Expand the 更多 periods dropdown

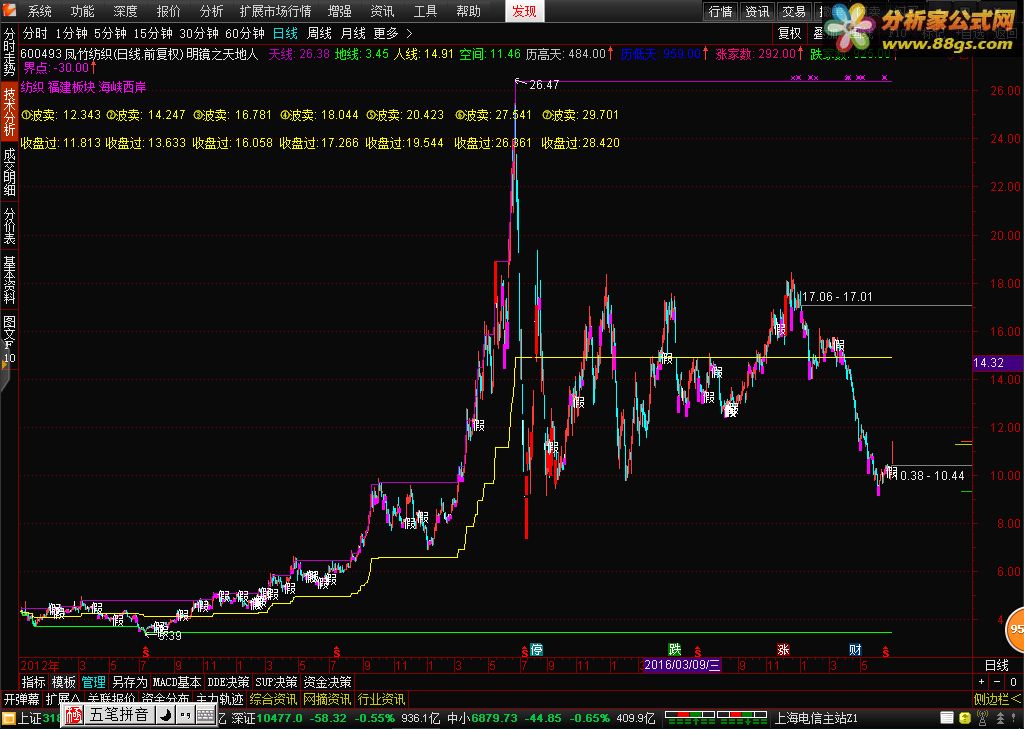click(392, 33)
